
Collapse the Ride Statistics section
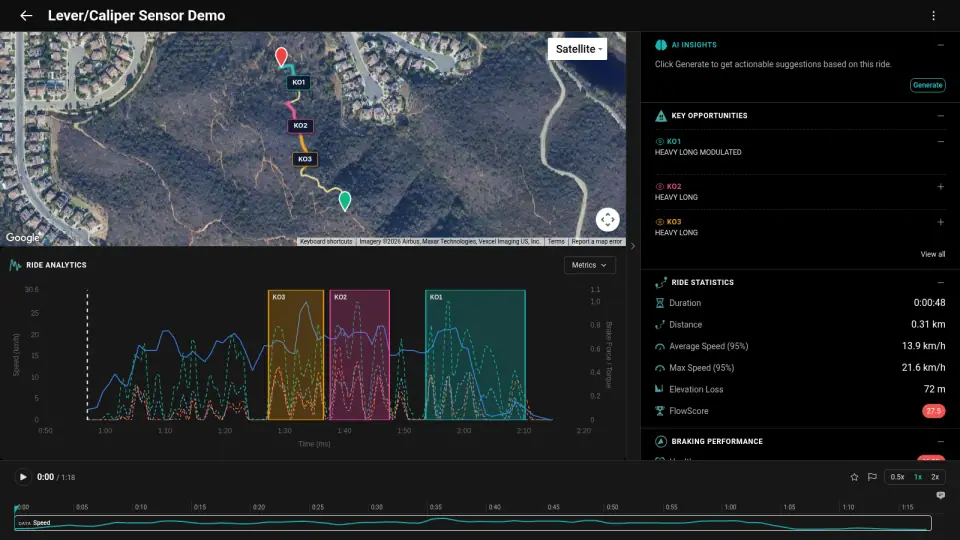tap(940, 282)
